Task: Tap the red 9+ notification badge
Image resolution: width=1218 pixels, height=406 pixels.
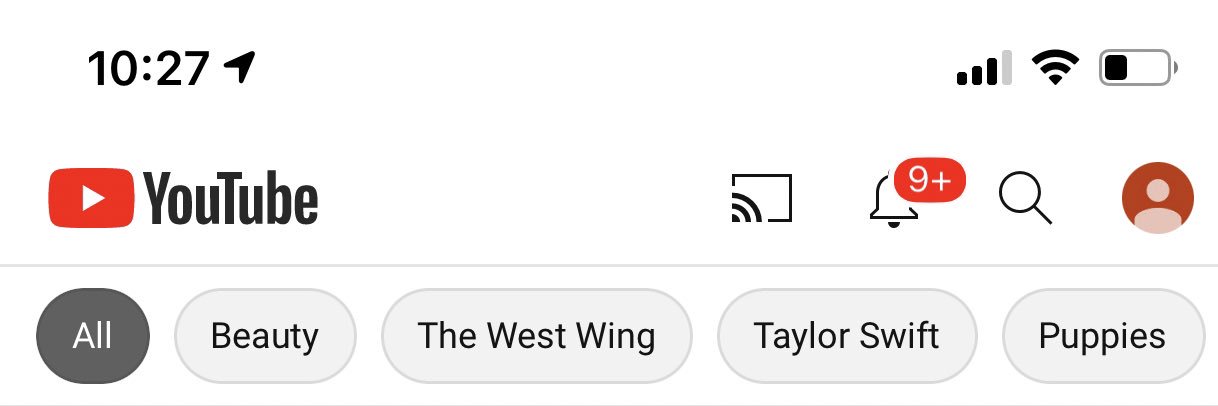Action: click(929, 181)
